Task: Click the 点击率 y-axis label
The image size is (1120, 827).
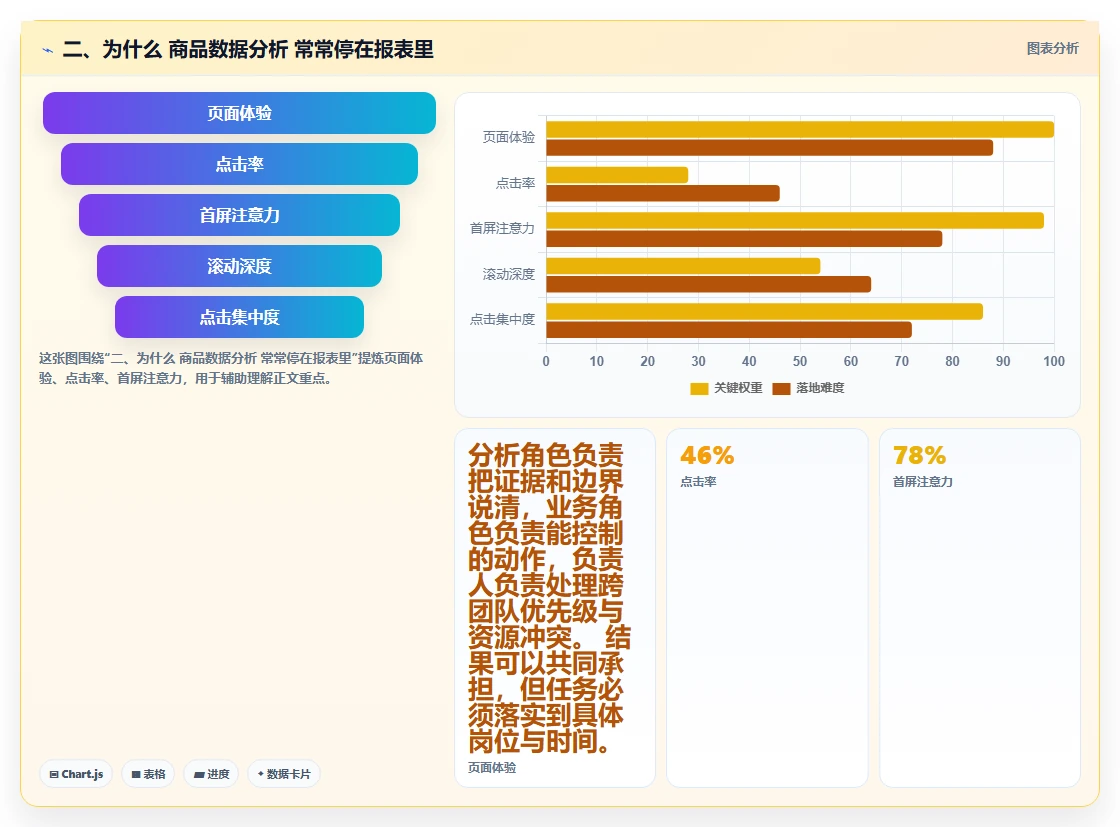Action: [515, 184]
